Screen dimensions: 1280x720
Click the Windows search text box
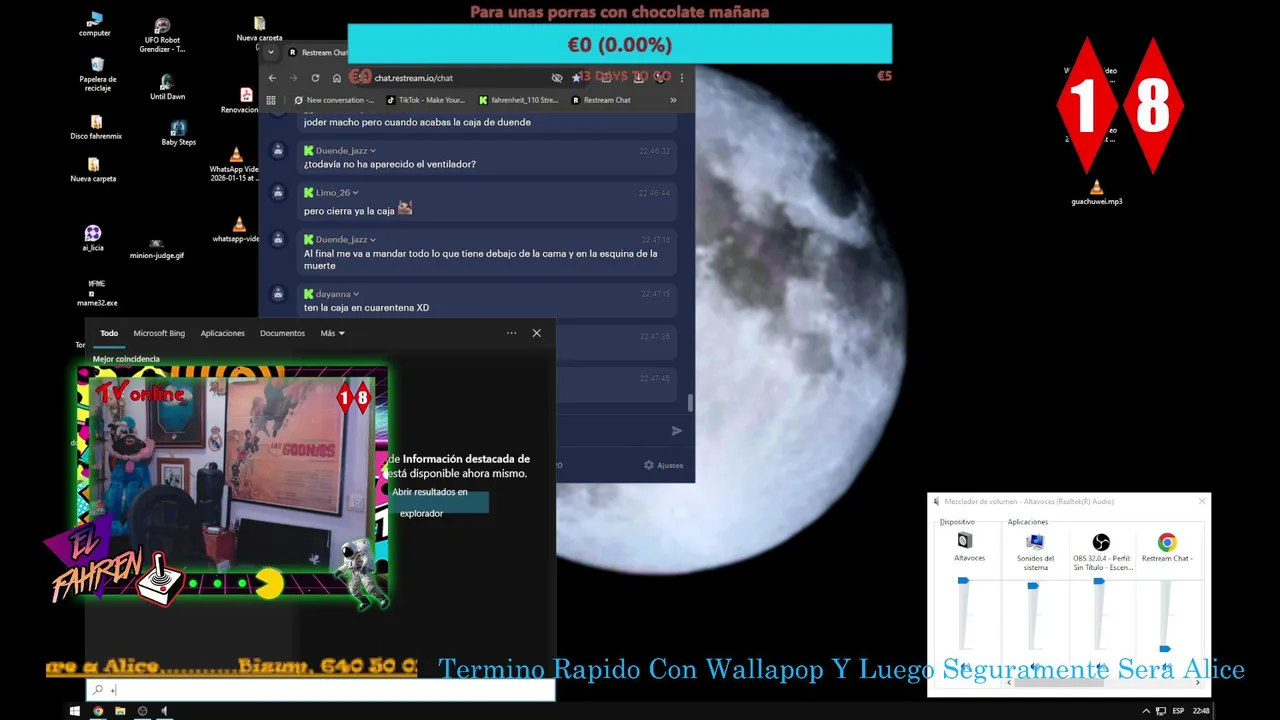click(320, 690)
